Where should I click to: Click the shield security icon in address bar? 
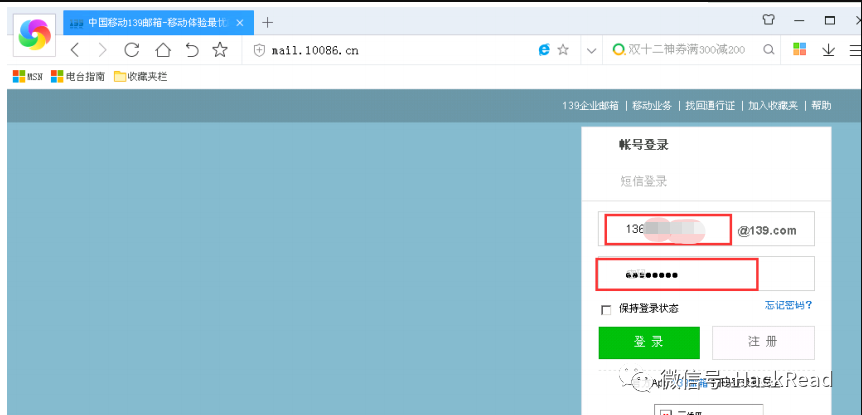[x=259, y=51]
